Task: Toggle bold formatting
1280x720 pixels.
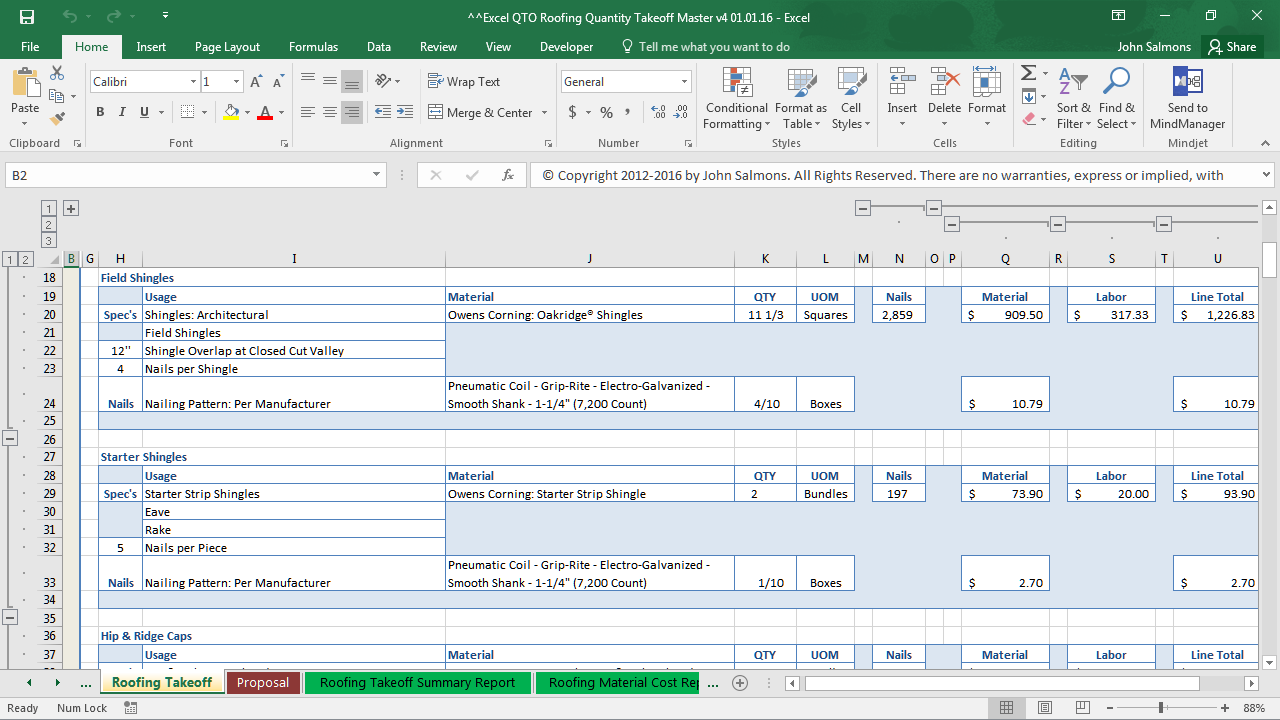Action: tap(99, 112)
